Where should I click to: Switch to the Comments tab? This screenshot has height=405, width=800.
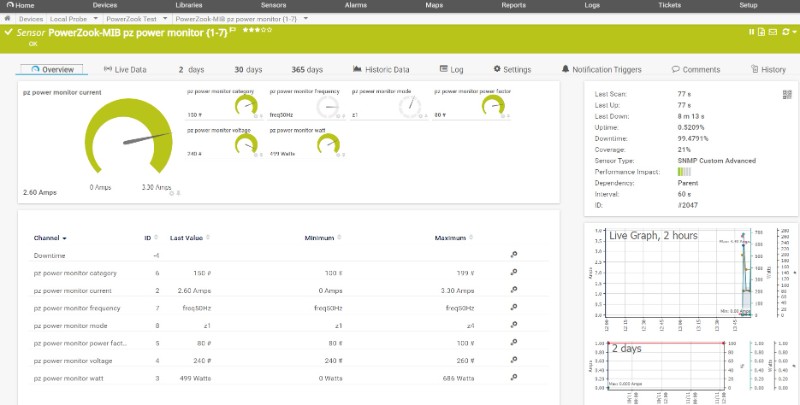696,69
